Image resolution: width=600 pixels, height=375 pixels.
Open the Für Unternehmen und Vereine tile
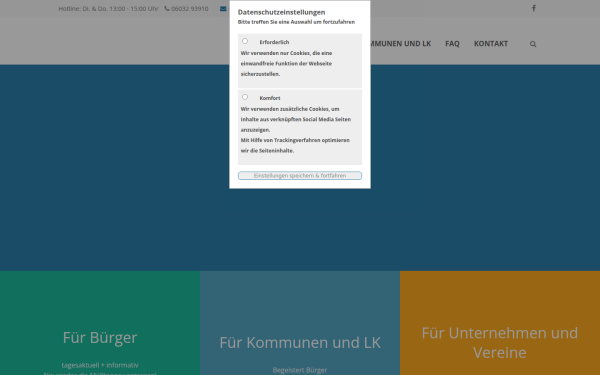point(500,323)
